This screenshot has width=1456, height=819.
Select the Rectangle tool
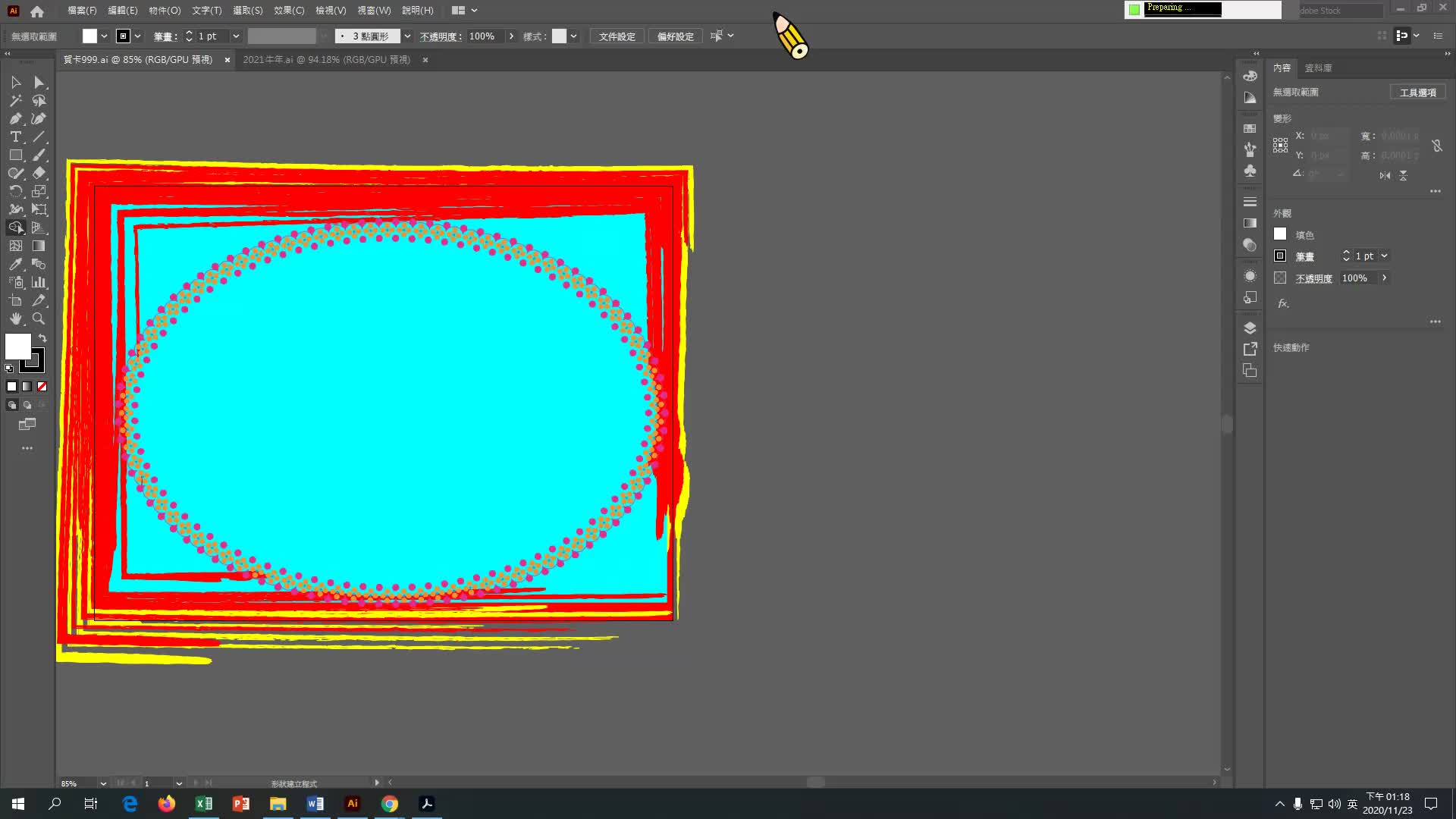click(15, 155)
